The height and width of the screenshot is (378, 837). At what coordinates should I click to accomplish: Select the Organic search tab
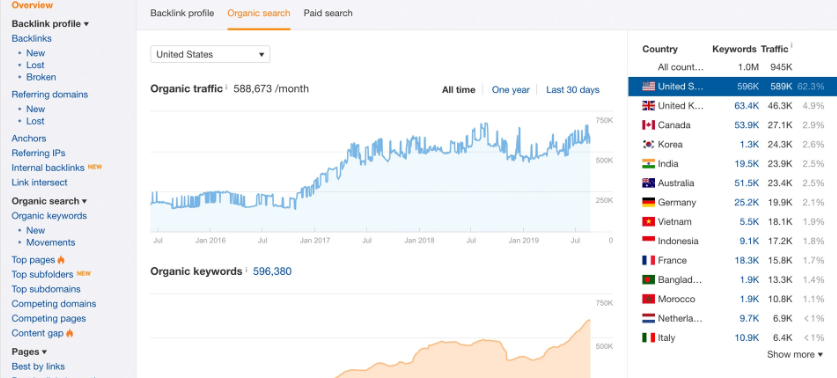259,13
